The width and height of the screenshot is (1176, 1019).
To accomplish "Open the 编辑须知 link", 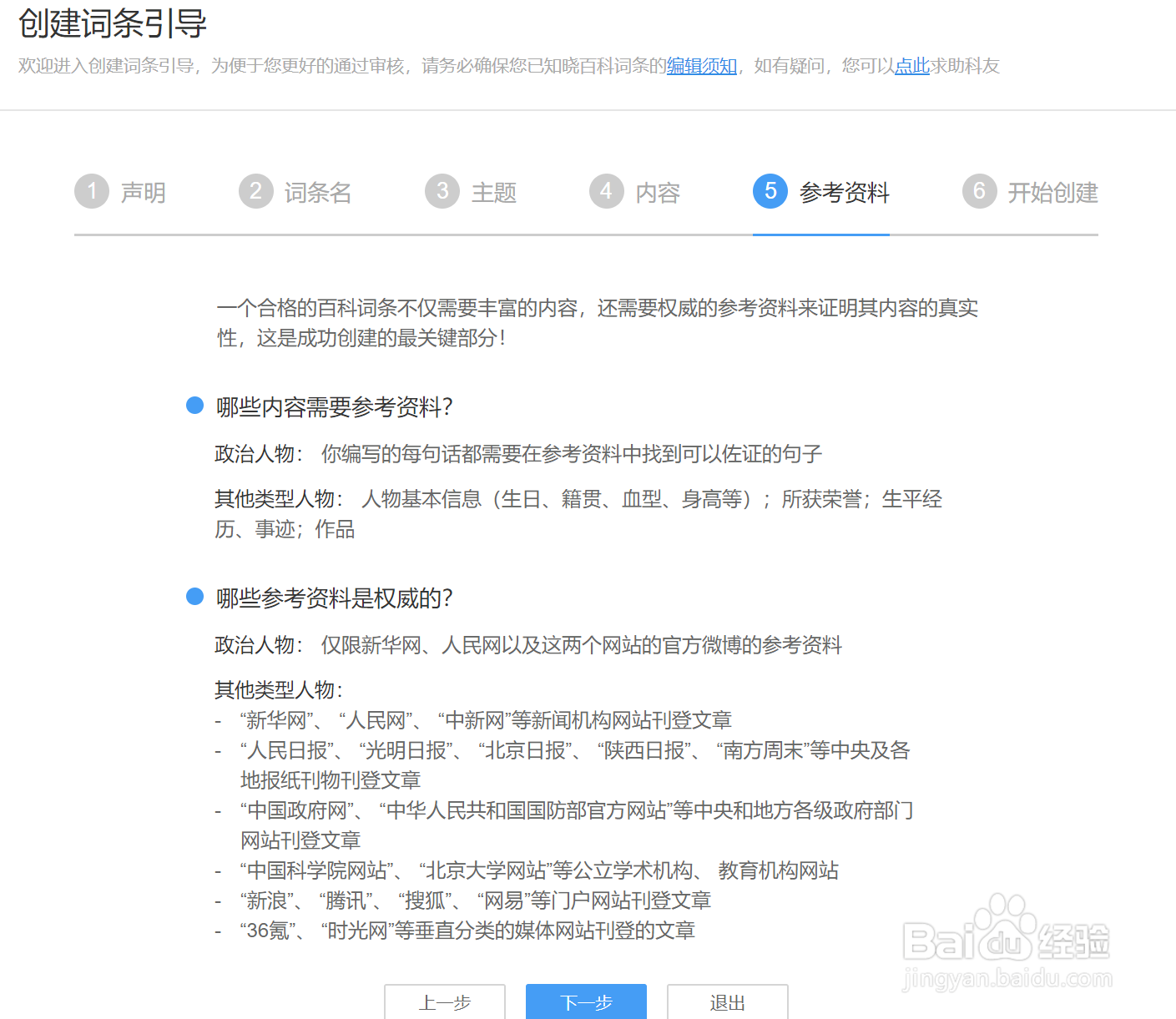I will pos(702,66).
